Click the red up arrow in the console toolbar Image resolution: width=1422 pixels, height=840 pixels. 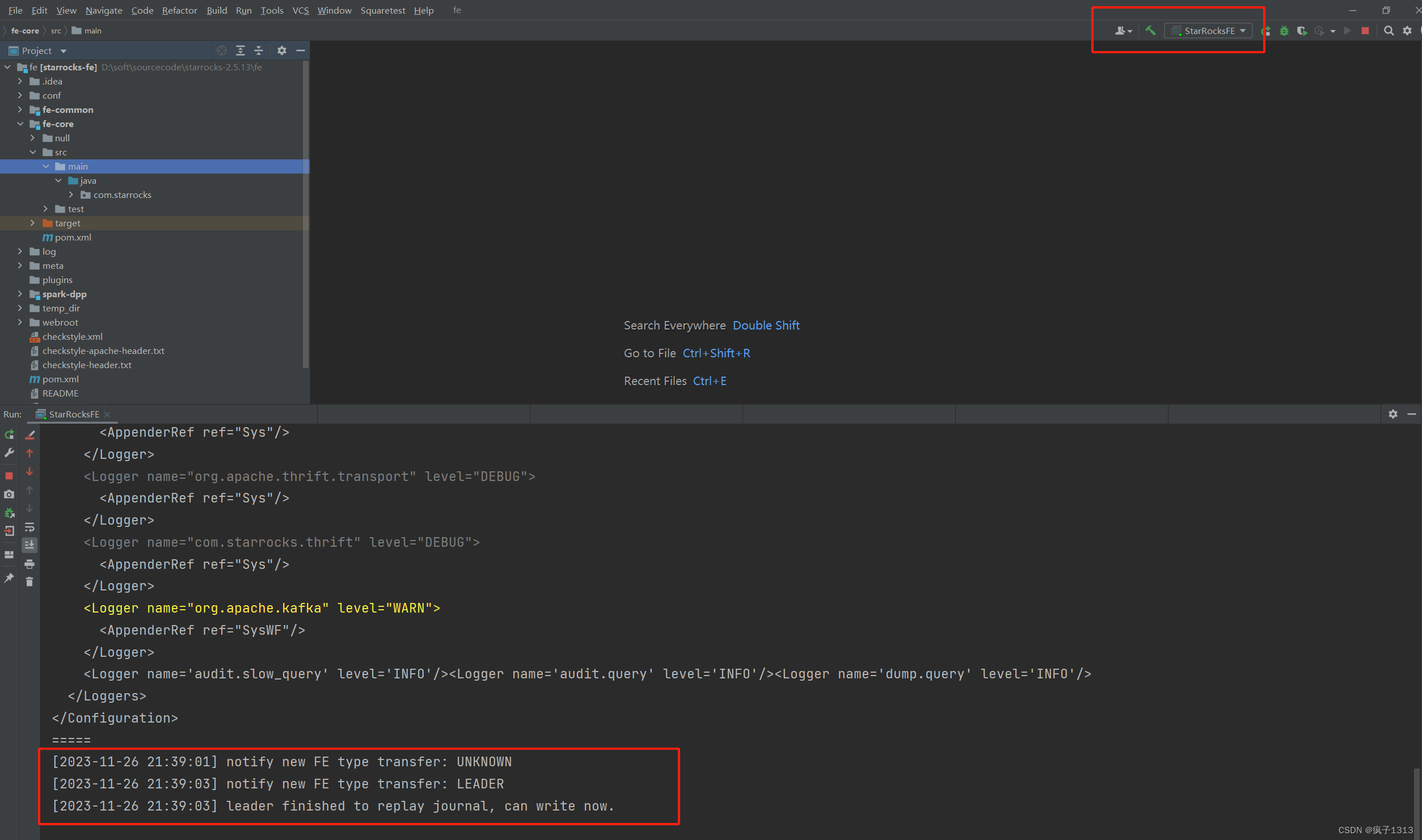pos(29,453)
